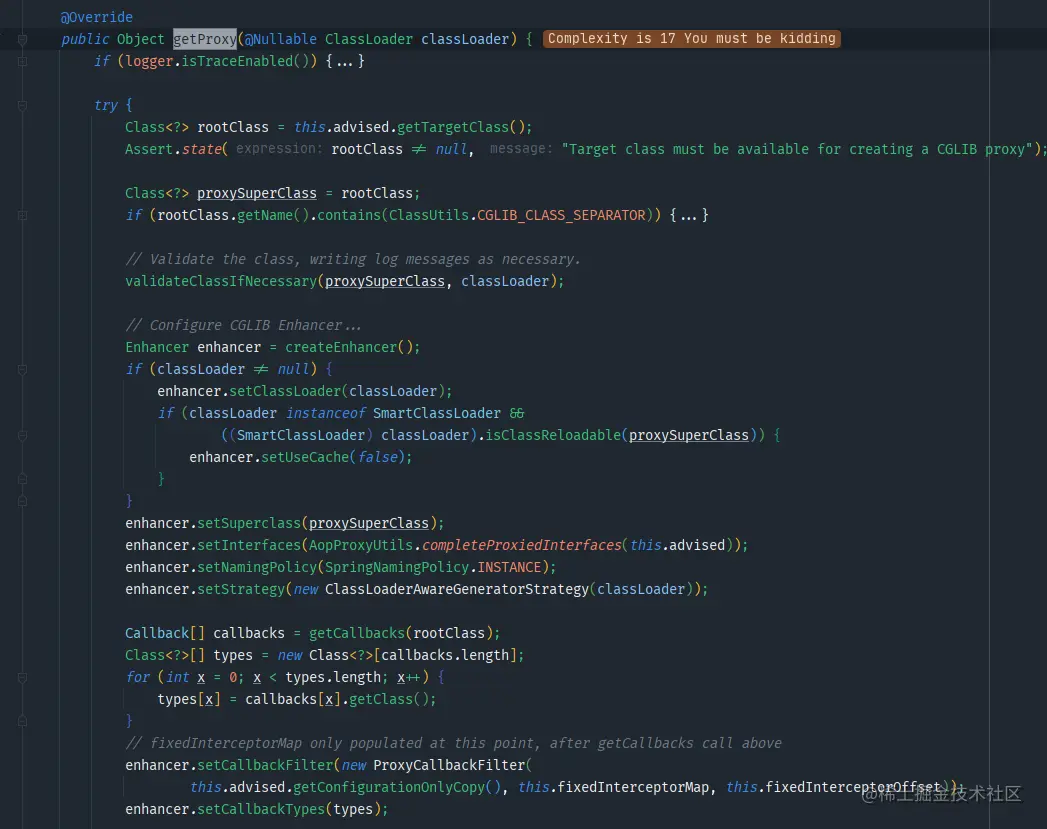Screen dimensions: 1047x829
Task: Click the getConfigurationOnlyCopy() call
Action: (x=397, y=788)
